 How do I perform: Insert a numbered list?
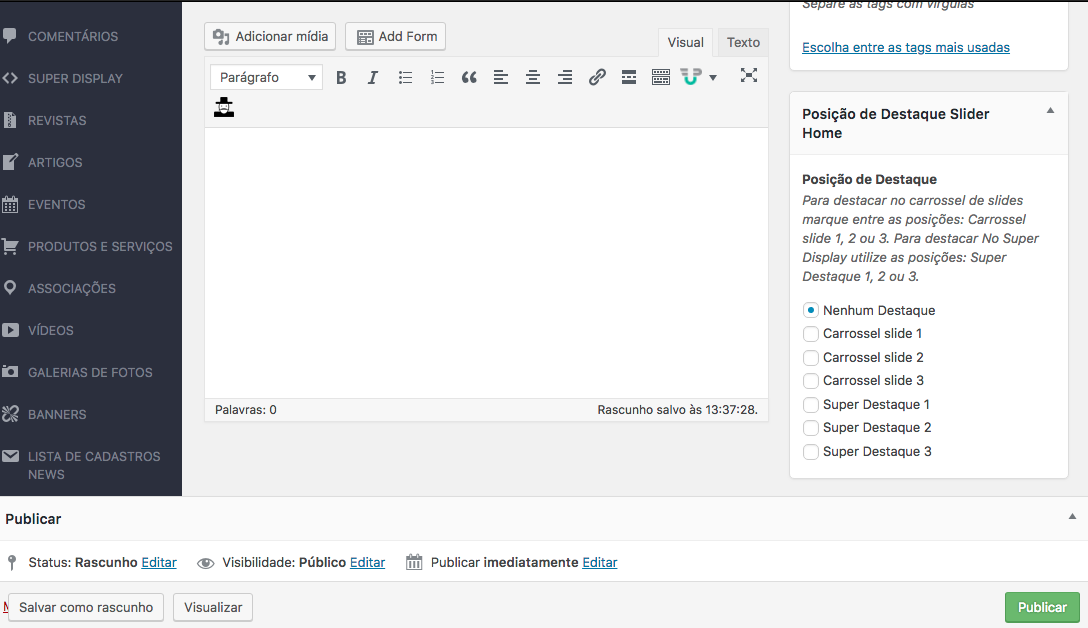(x=437, y=77)
